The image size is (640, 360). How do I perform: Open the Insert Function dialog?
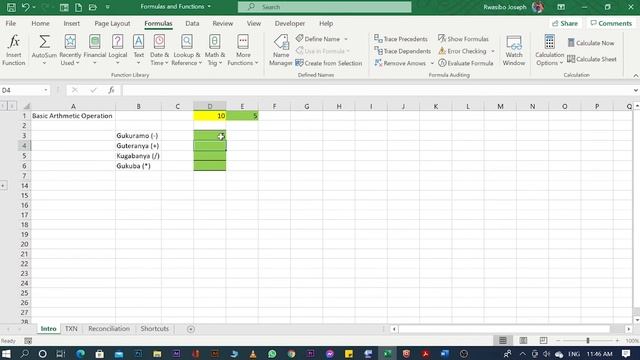click(14, 50)
